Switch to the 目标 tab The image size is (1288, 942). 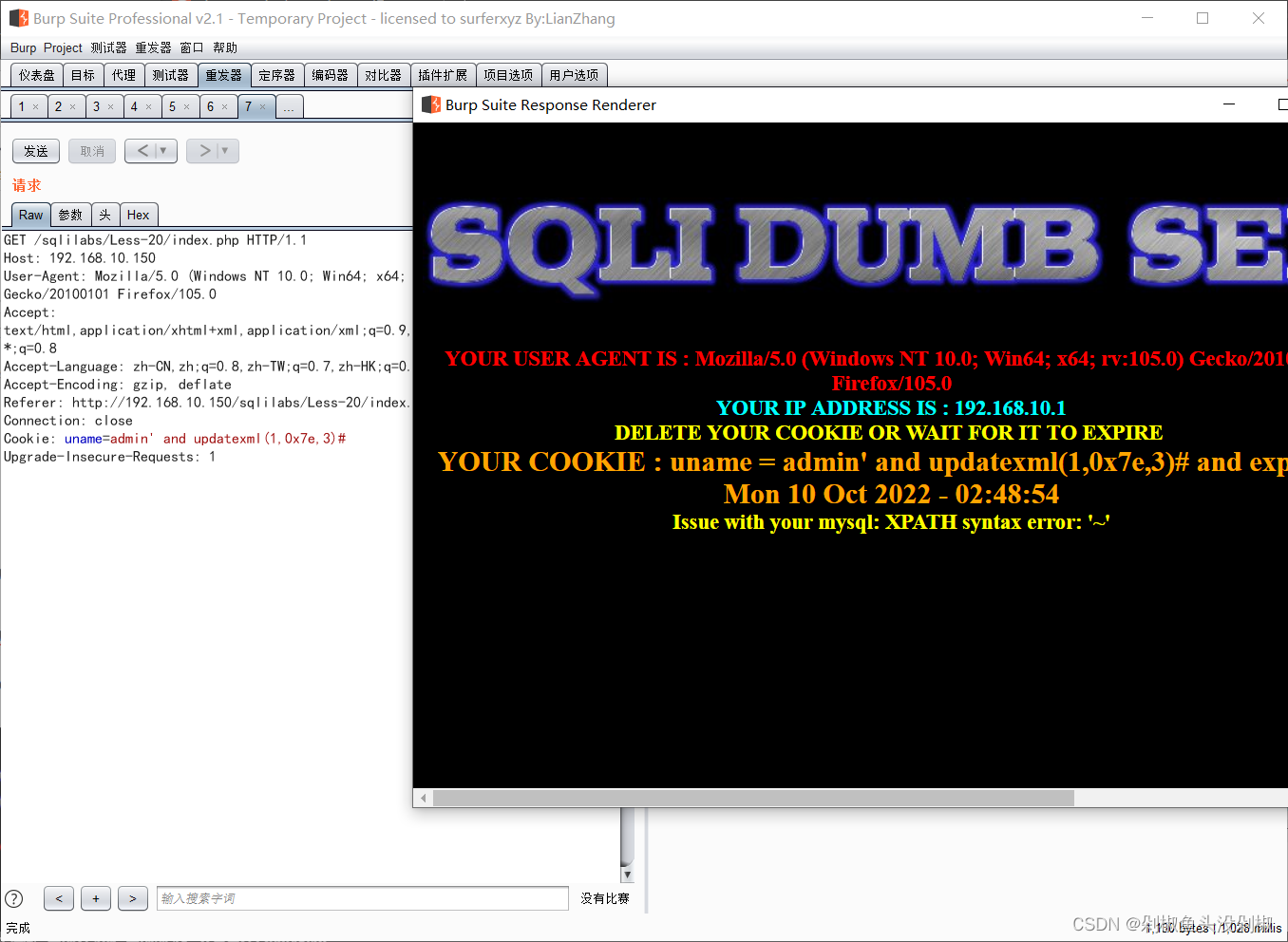[x=83, y=75]
